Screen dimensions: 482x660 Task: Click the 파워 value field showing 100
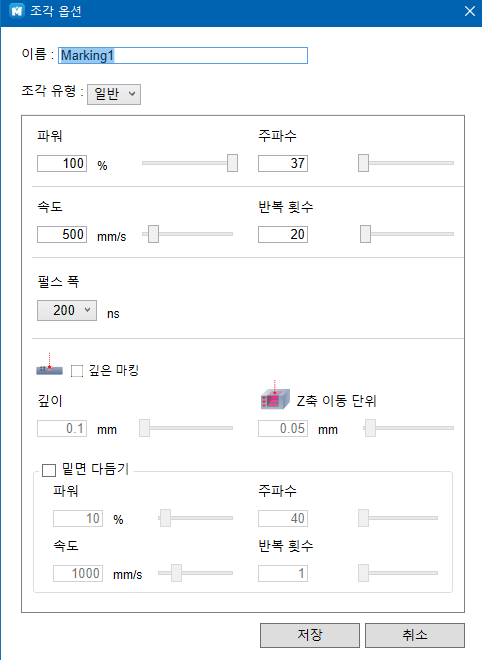click(62, 163)
